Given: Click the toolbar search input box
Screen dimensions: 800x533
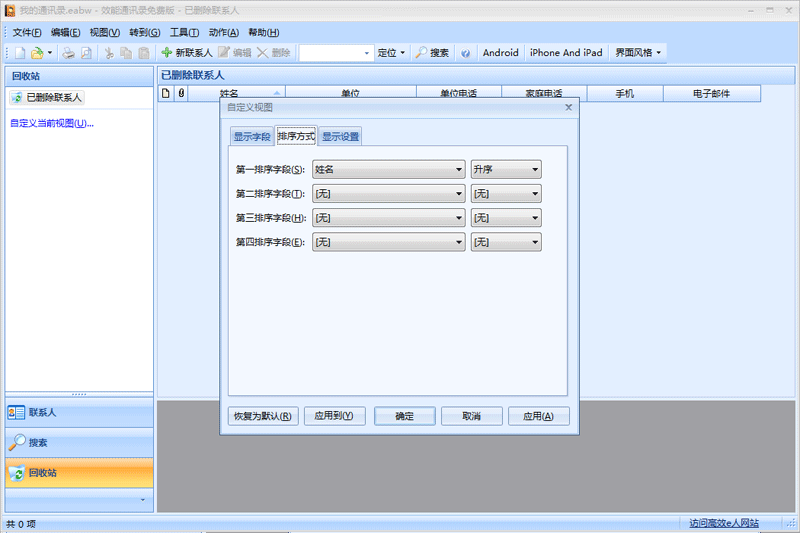Looking at the screenshot, I should coord(332,53).
